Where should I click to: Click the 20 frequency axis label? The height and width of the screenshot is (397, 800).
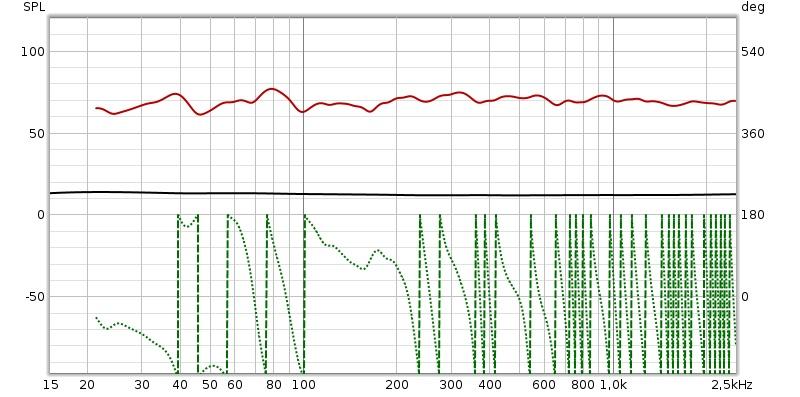pos(87,384)
